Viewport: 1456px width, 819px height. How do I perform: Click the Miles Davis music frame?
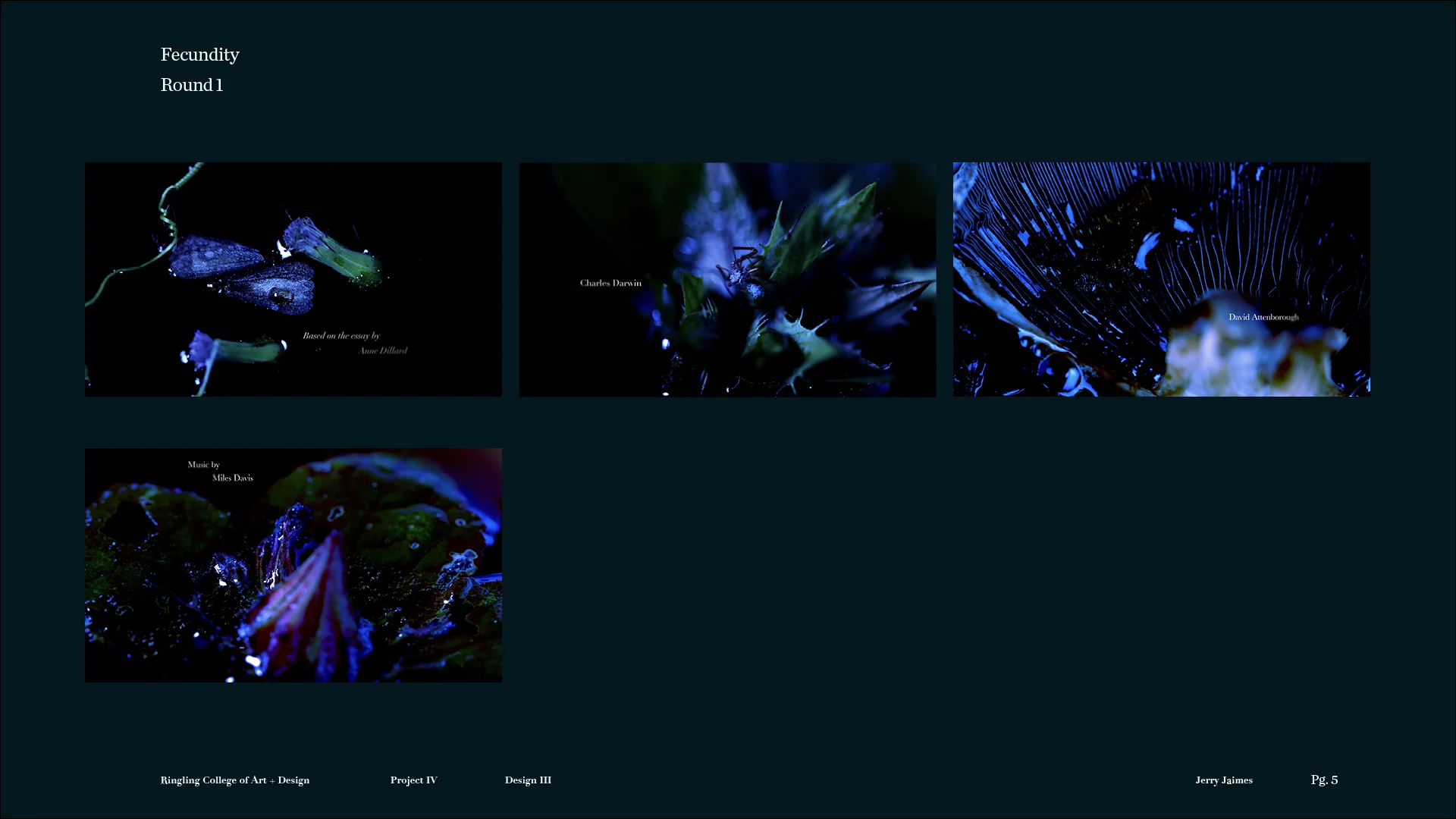pos(293,565)
